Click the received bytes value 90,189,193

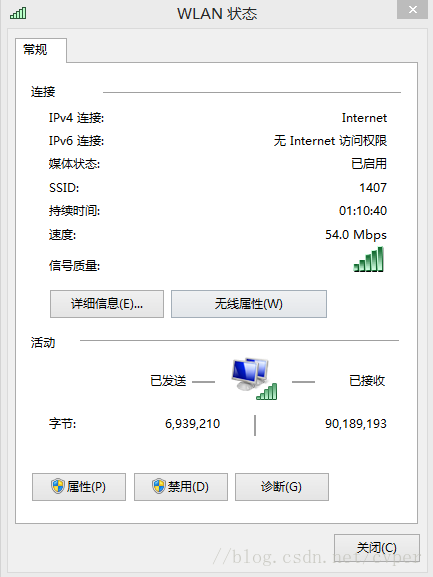(x=356, y=424)
